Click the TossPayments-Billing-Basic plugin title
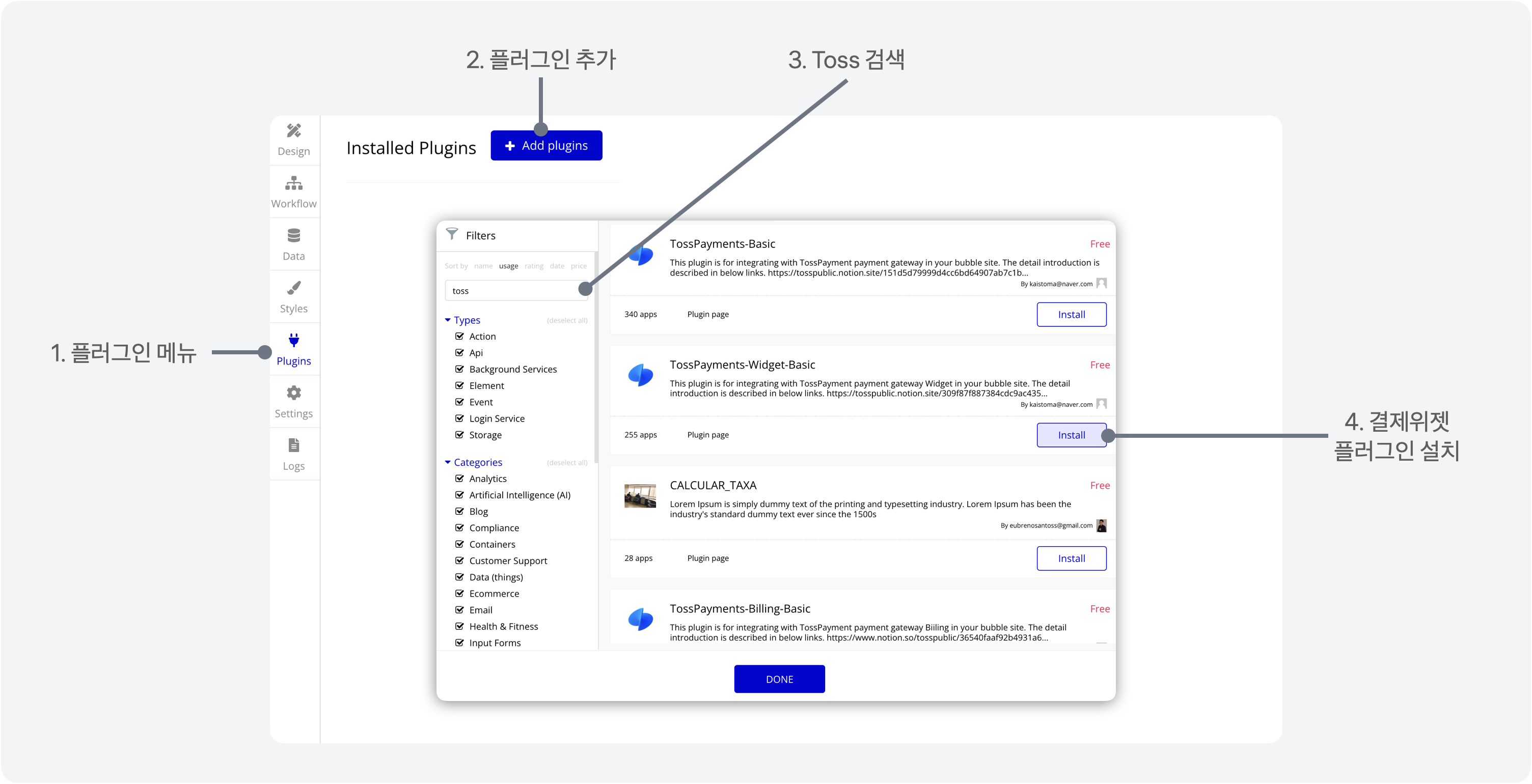The image size is (1532, 784). (x=740, y=609)
